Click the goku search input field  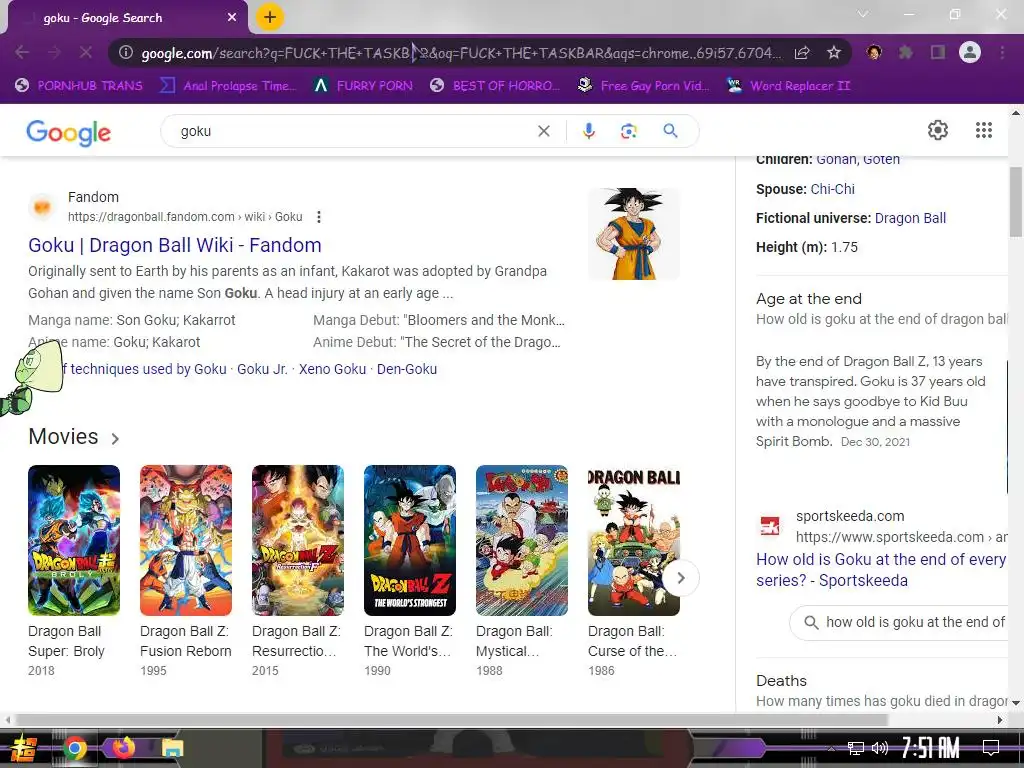click(x=353, y=131)
